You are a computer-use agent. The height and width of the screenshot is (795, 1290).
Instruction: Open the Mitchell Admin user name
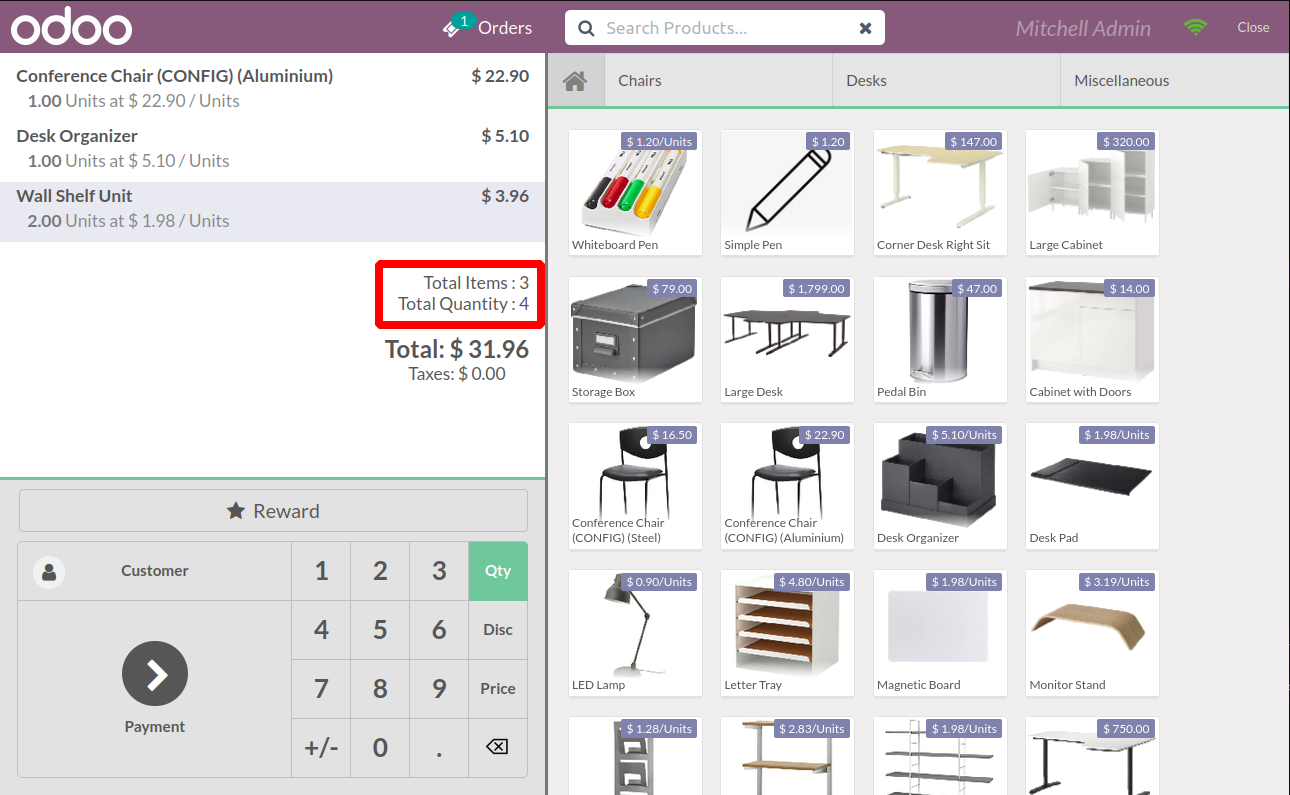[1083, 28]
